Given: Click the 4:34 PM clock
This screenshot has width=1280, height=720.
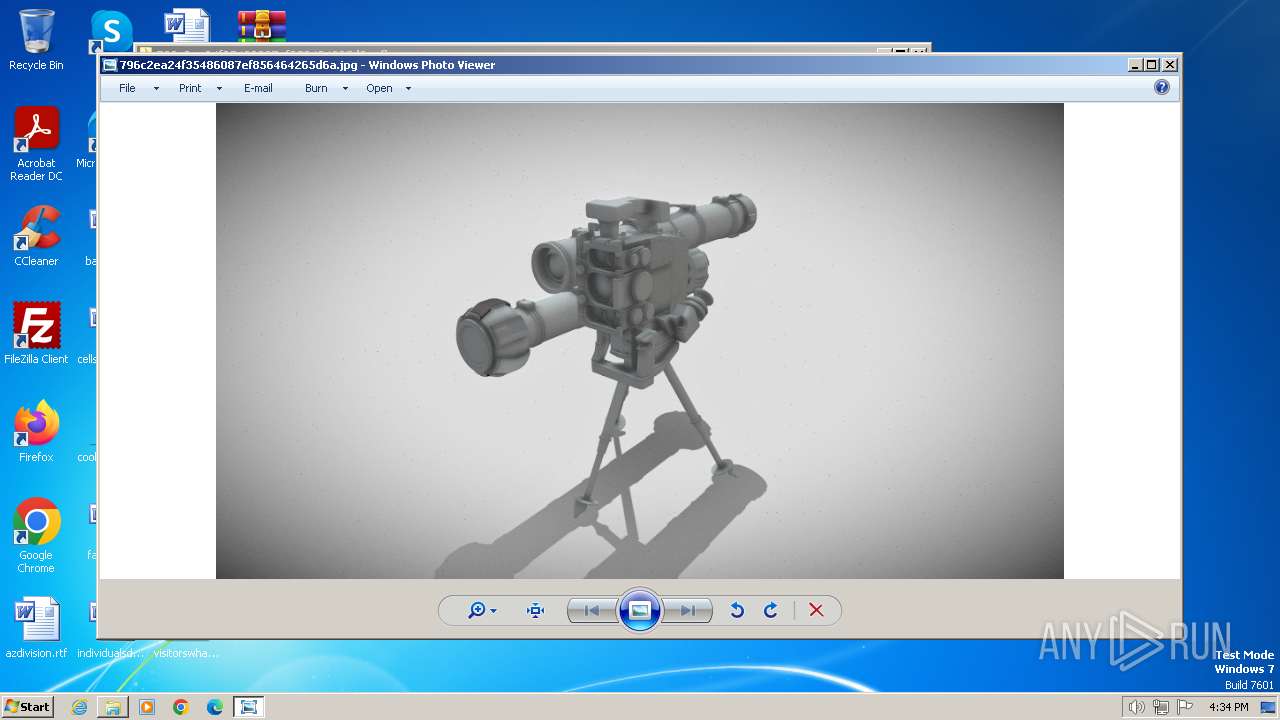Looking at the screenshot, I should click(x=1228, y=707).
